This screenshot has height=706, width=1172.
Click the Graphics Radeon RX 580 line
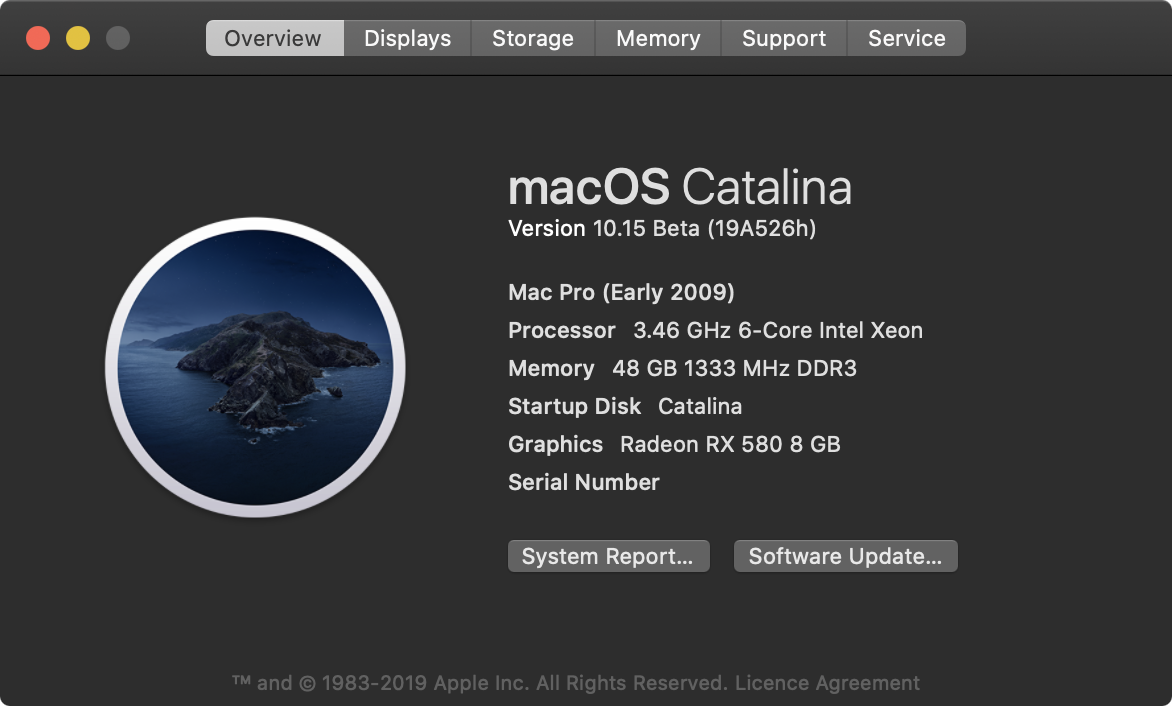(674, 444)
